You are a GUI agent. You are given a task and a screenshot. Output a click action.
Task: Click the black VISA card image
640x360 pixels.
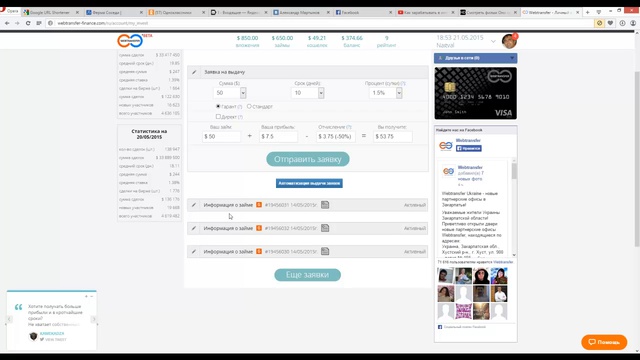click(x=476, y=93)
